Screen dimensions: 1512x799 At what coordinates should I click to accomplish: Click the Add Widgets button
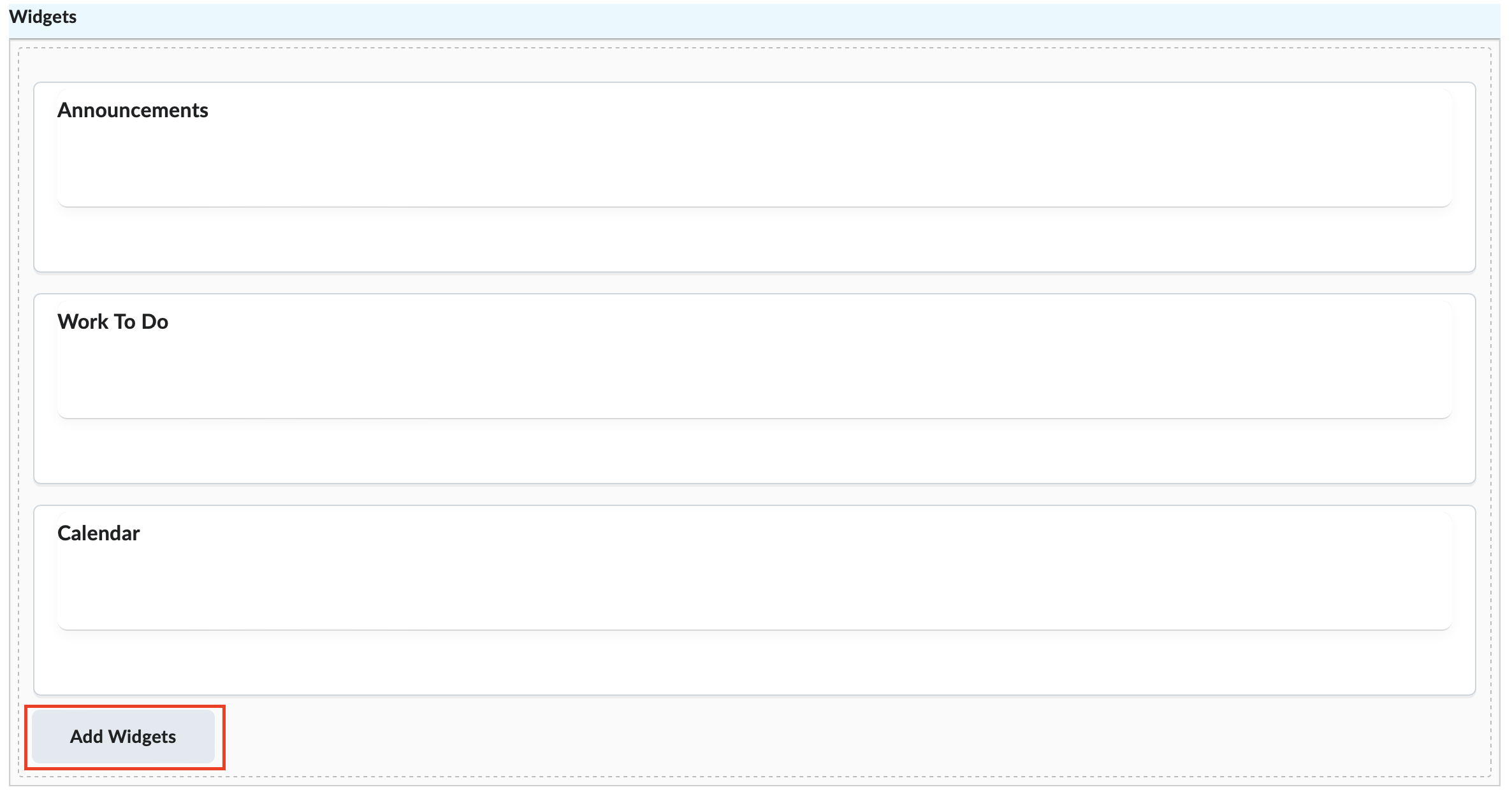click(123, 737)
